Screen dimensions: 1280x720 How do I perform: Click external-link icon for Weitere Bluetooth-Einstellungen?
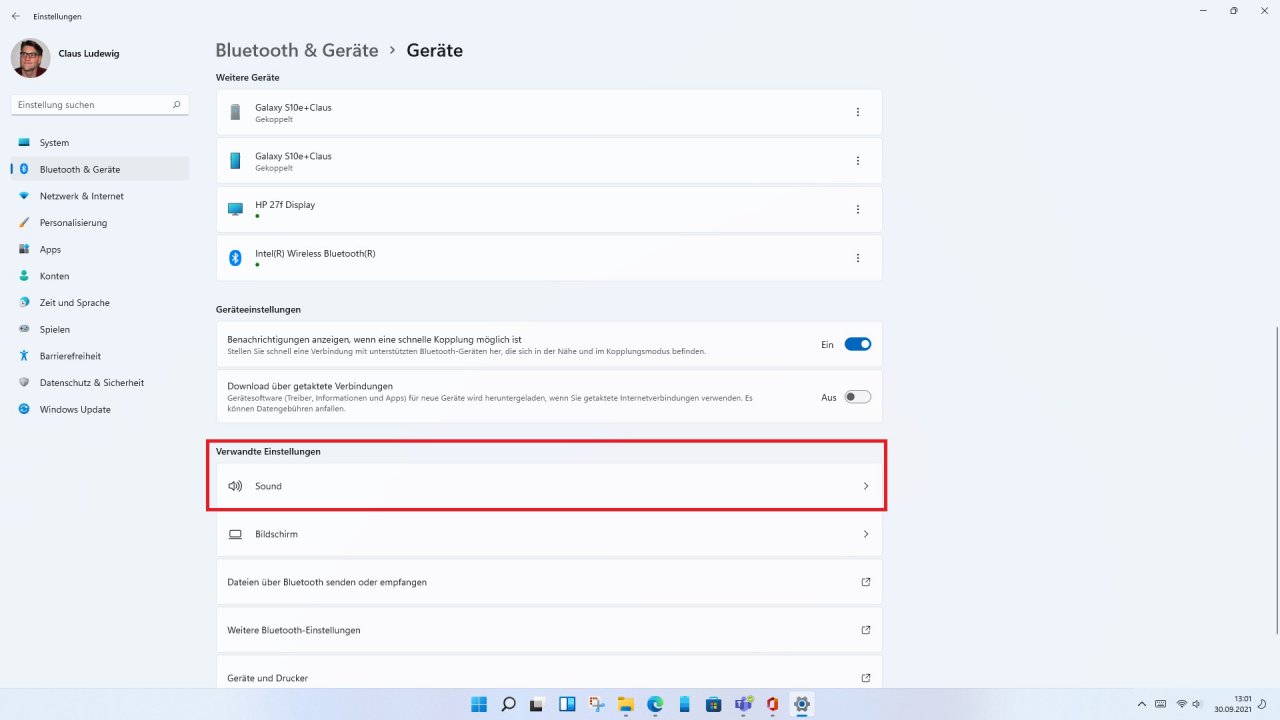coord(866,630)
